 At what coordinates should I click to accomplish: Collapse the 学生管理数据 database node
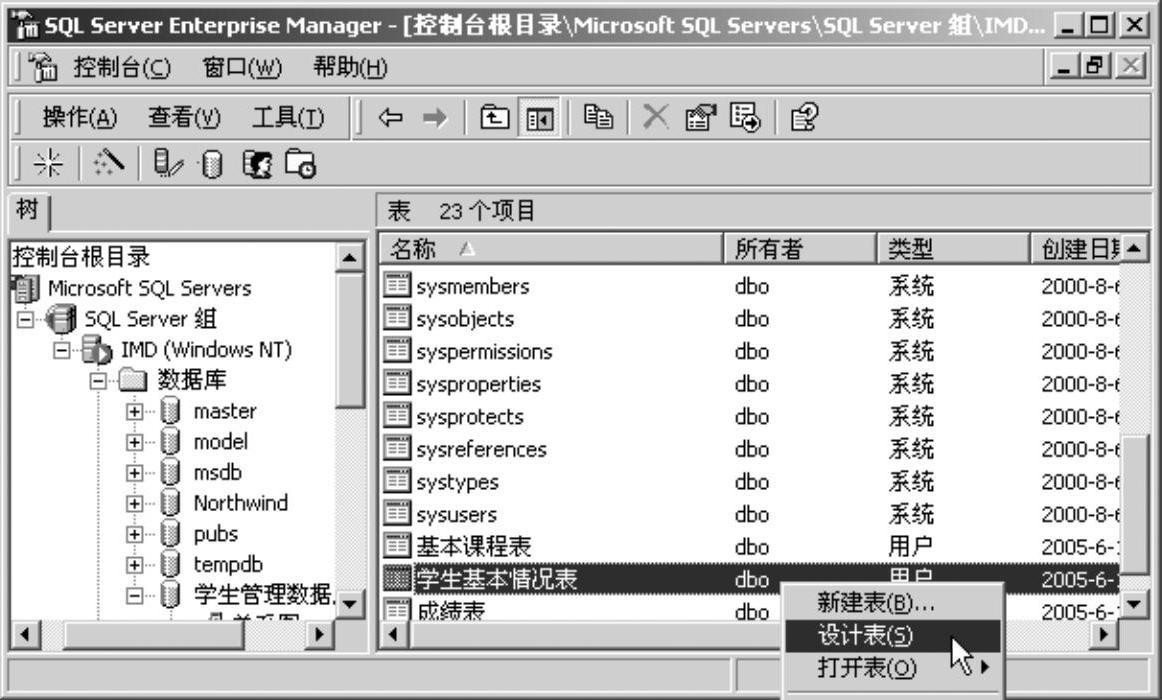pos(134,595)
